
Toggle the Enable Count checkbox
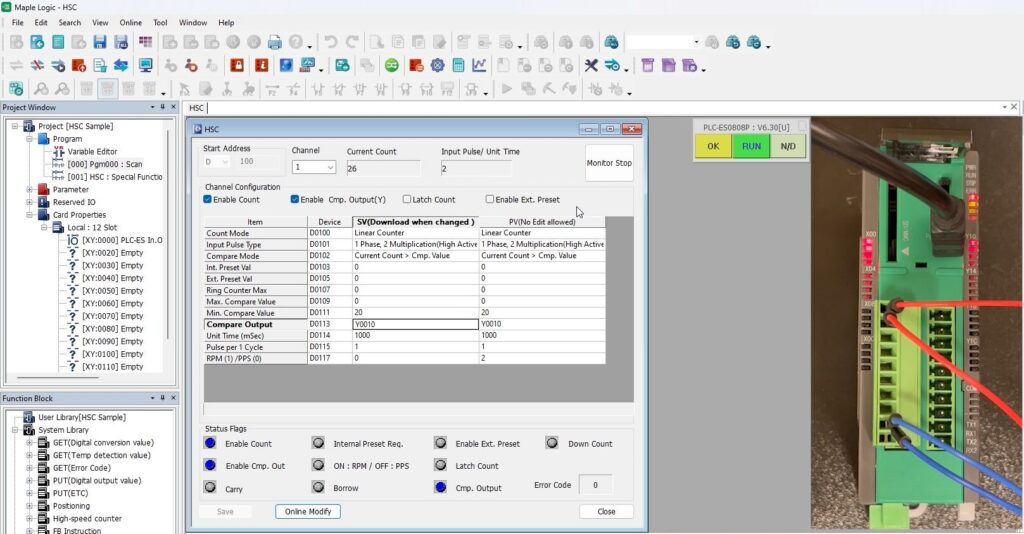208,199
